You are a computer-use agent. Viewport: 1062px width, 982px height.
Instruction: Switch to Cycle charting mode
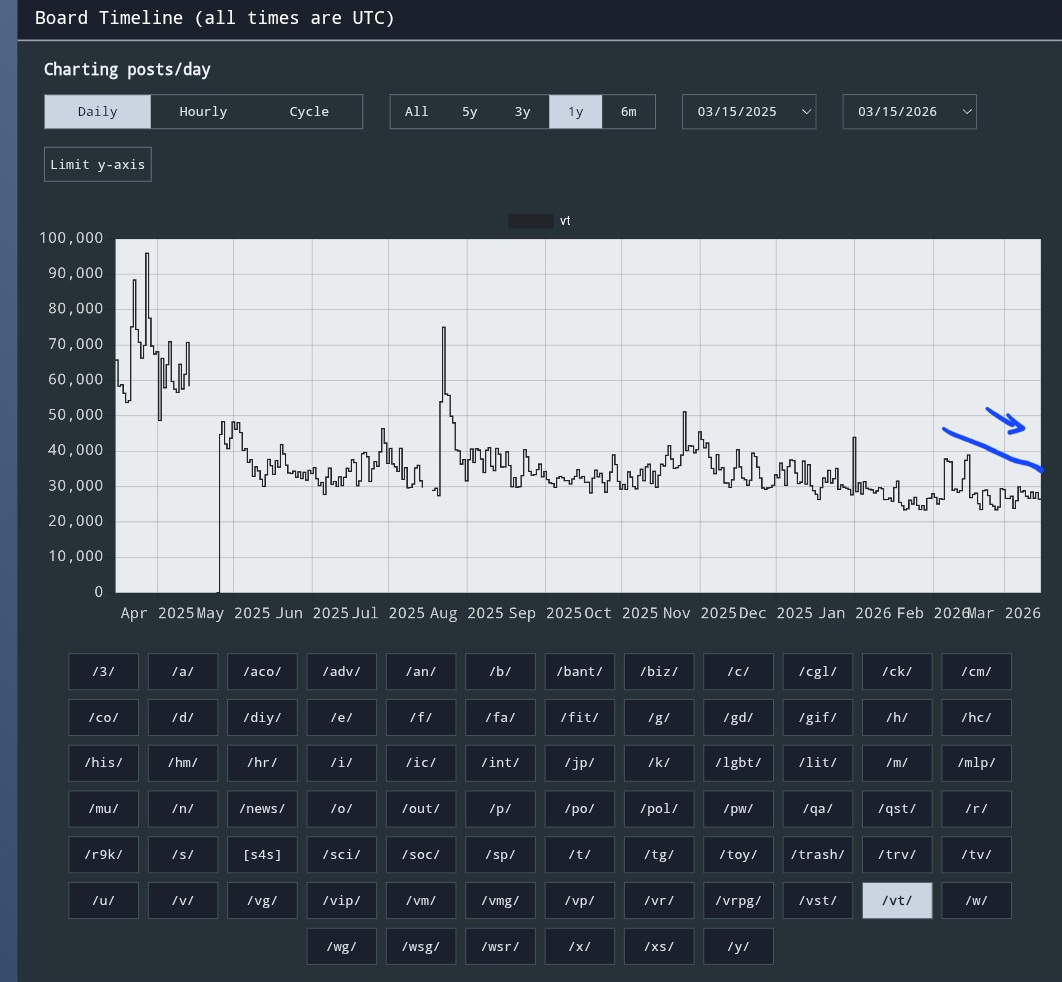[309, 112]
